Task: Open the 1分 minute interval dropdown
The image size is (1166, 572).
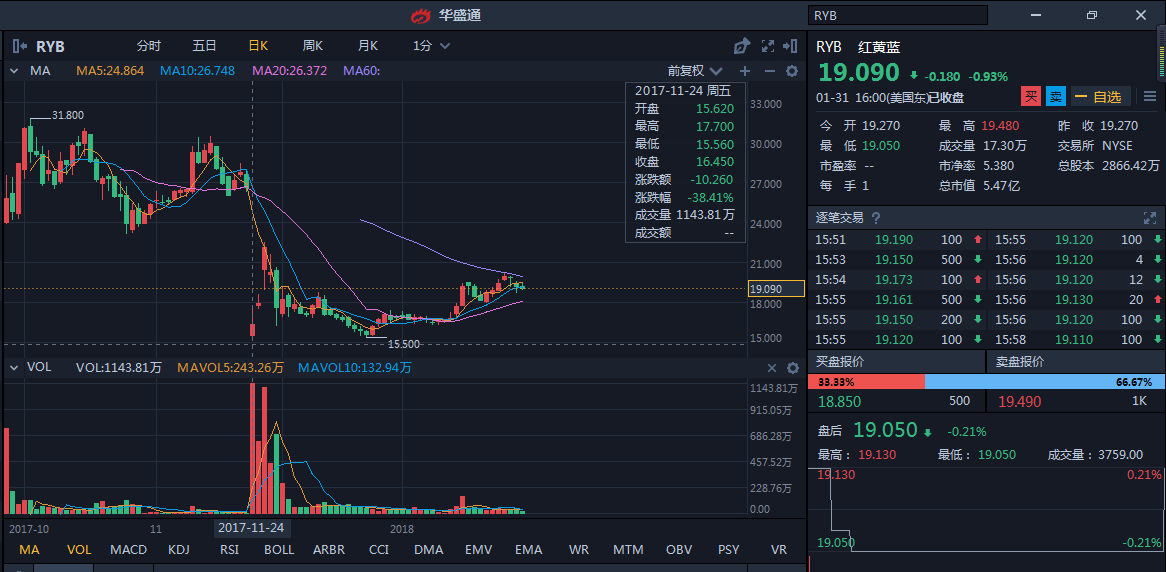Action: point(431,46)
